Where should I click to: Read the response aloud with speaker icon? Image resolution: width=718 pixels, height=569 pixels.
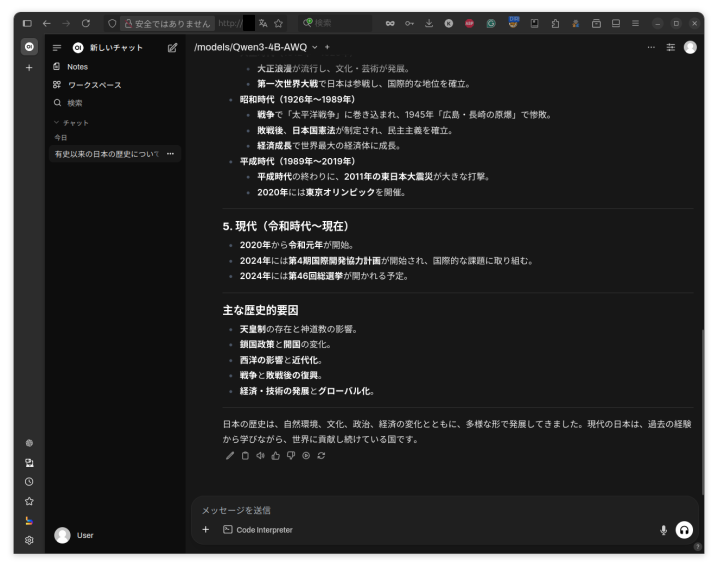[x=260, y=455]
